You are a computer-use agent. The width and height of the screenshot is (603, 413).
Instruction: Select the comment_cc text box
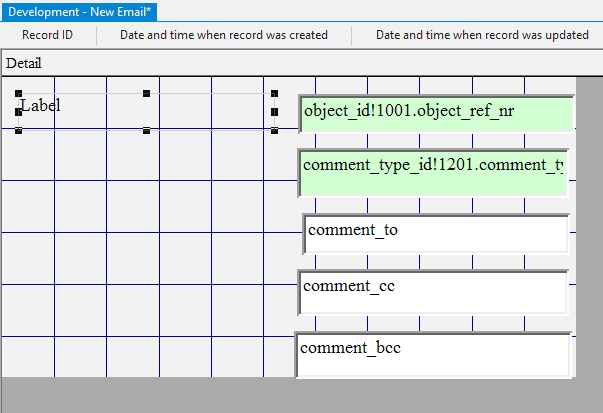click(x=433, y=291)
